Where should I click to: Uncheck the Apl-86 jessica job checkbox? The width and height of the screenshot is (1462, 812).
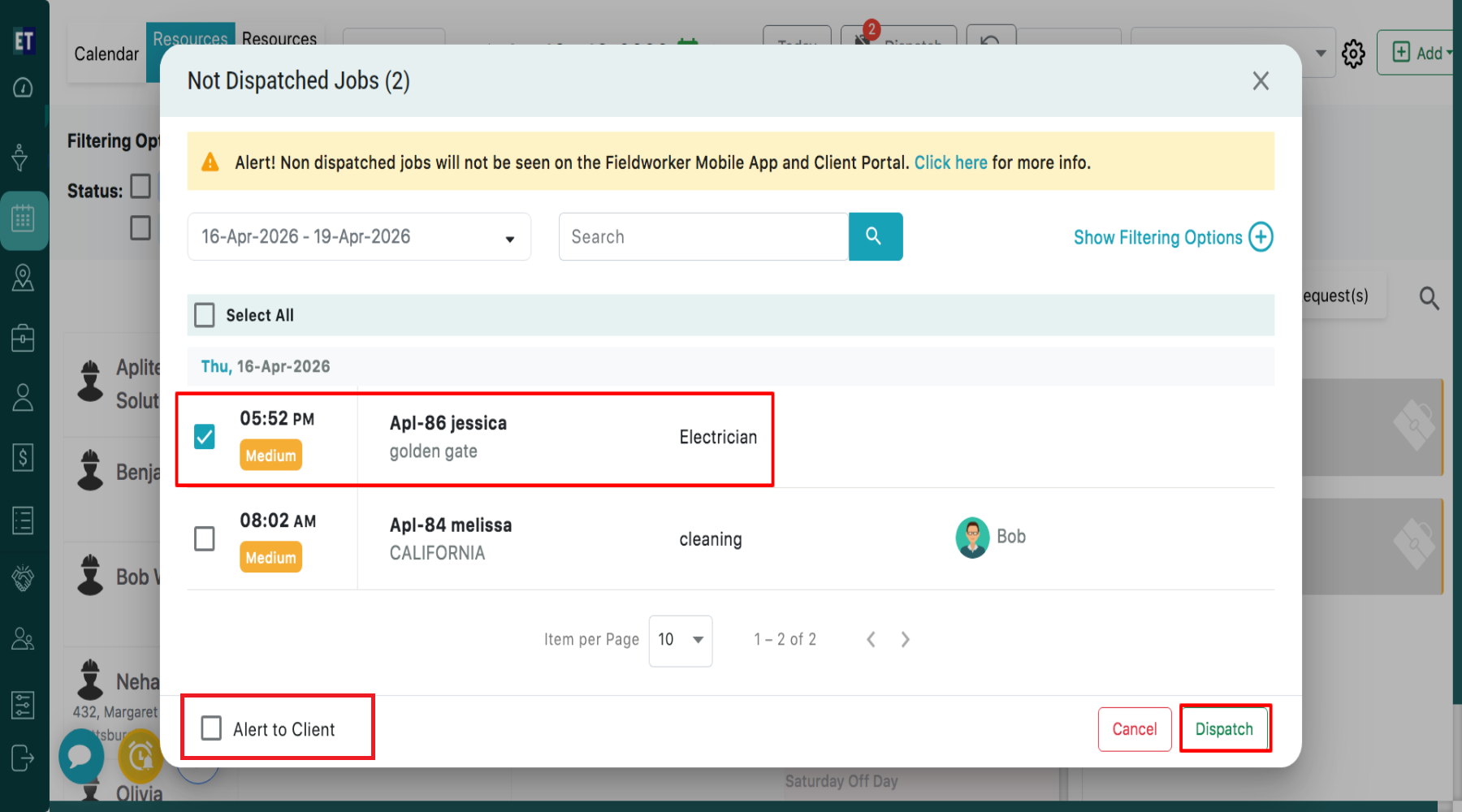[205, 437]
